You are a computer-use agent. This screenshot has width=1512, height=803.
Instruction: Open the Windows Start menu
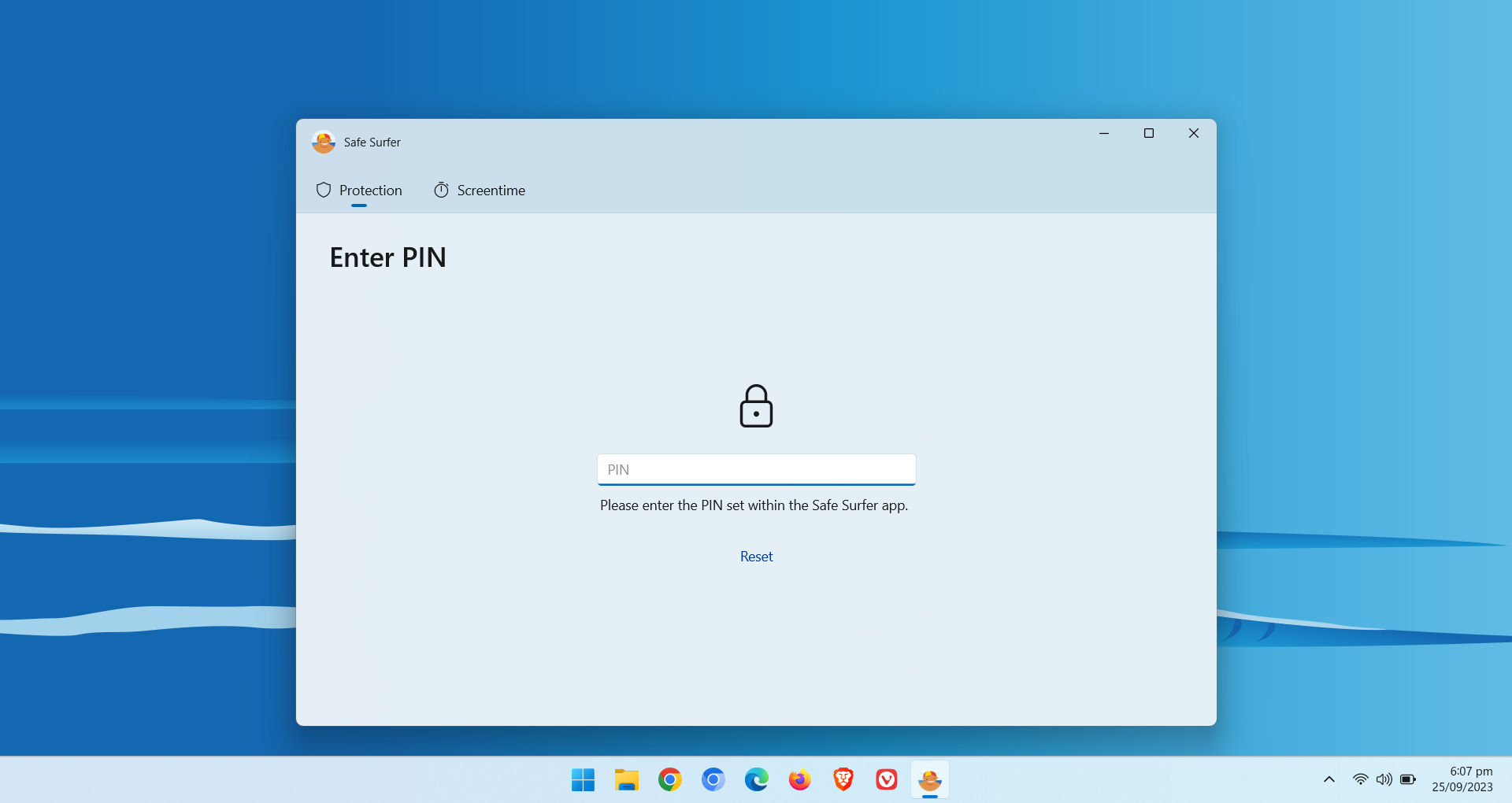(x=583, y=779)
